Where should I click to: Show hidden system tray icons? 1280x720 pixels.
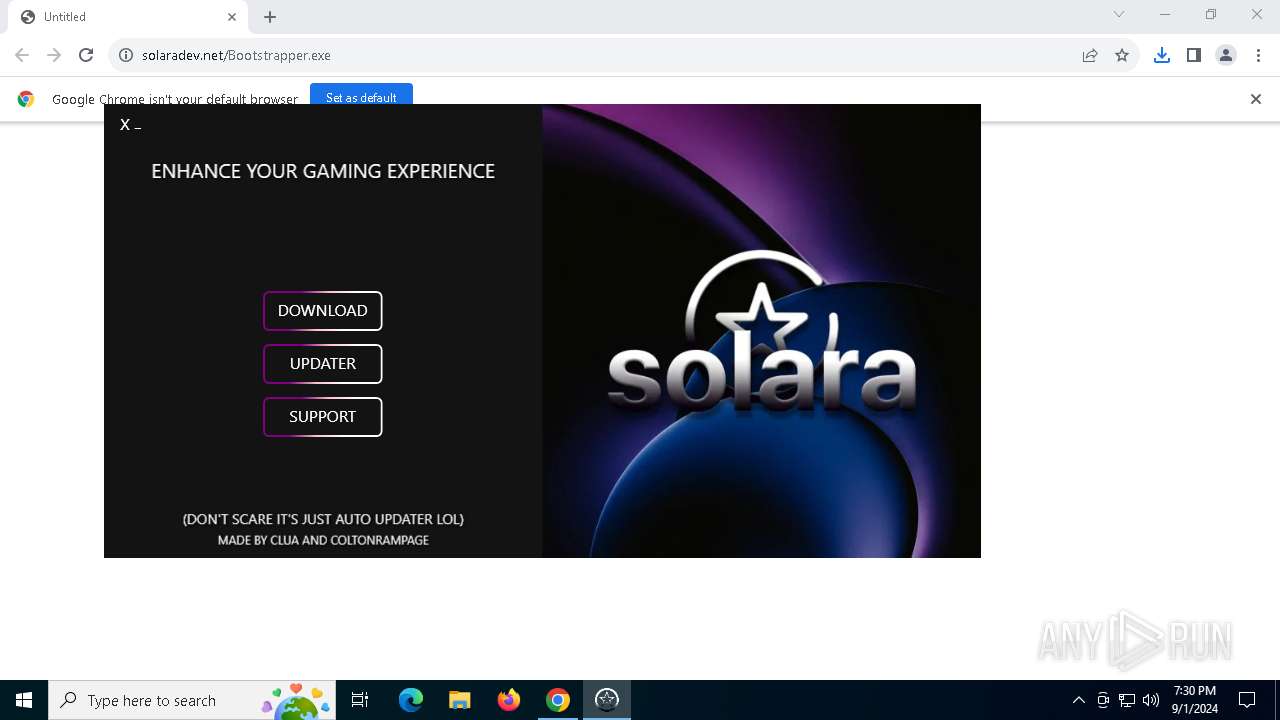click(x=1078, y=700)
